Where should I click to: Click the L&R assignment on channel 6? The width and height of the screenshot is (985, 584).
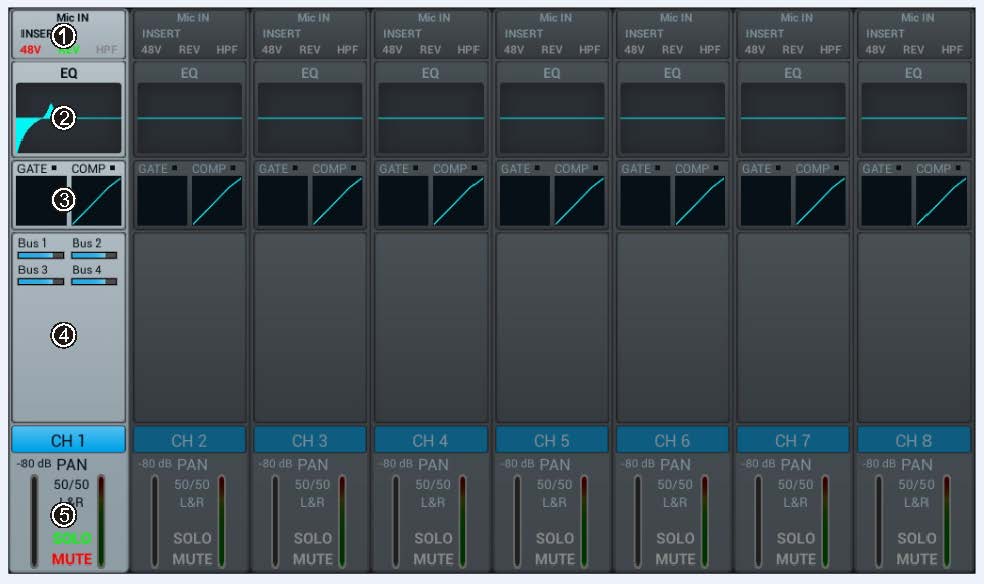pos(675,502)
